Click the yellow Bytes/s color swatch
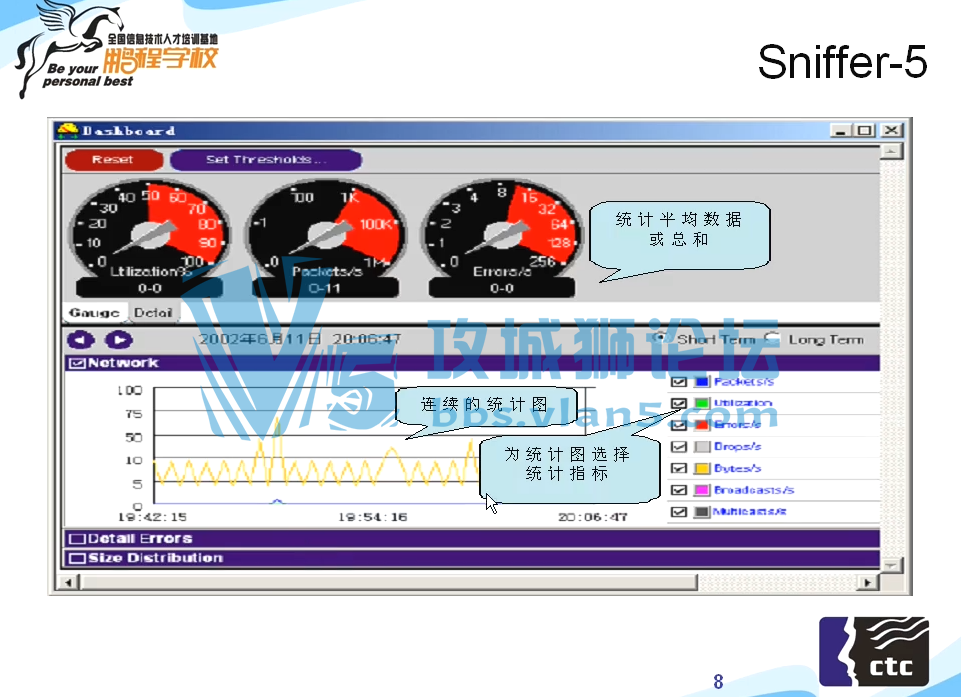 point(702,468)
